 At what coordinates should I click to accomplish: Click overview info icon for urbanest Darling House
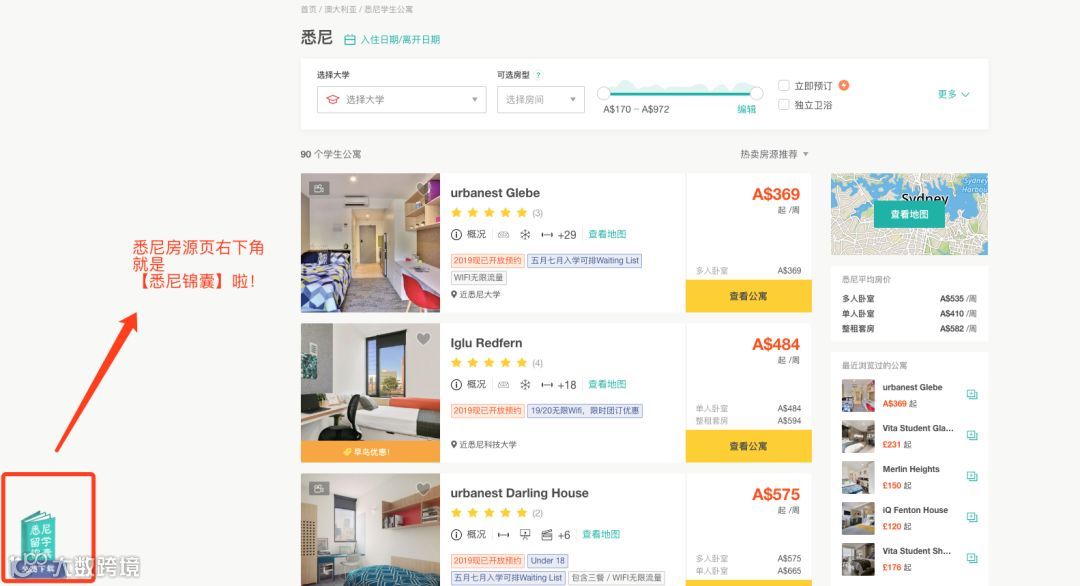click(456, 535)
